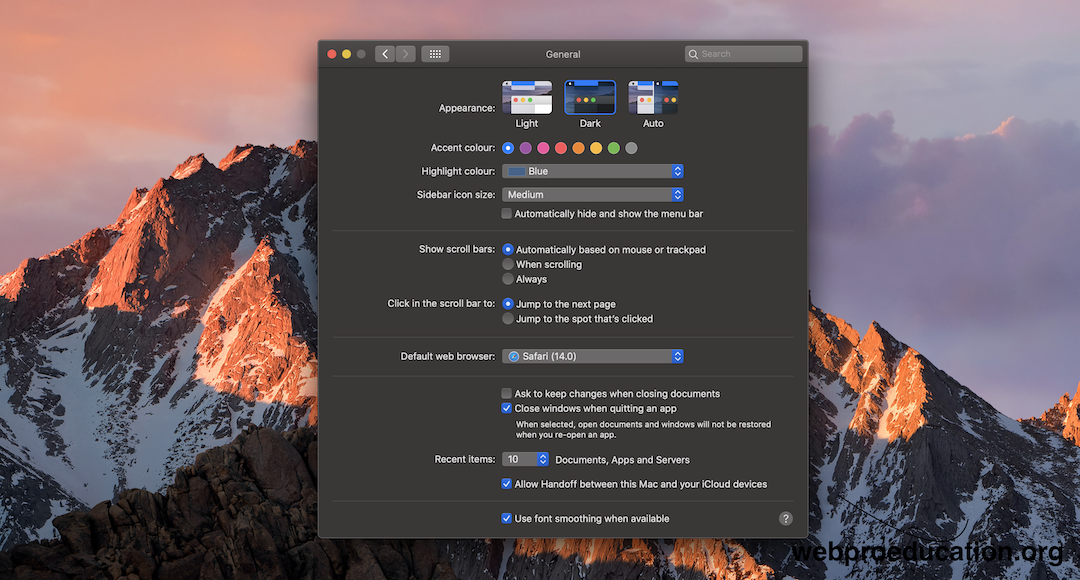Pick the green accent colour
The height and width of the screenshot is (580, 1080).
click(x=614, y=148)
